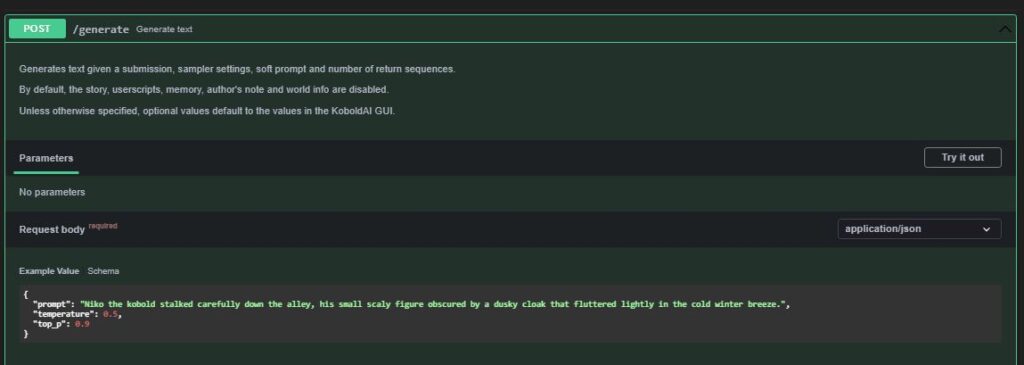Click the line mentioning the KoboldAI GUI defaults
The width and height of the screenshot is (1024, 365).
pyautogui.click(x=207, y=110)
